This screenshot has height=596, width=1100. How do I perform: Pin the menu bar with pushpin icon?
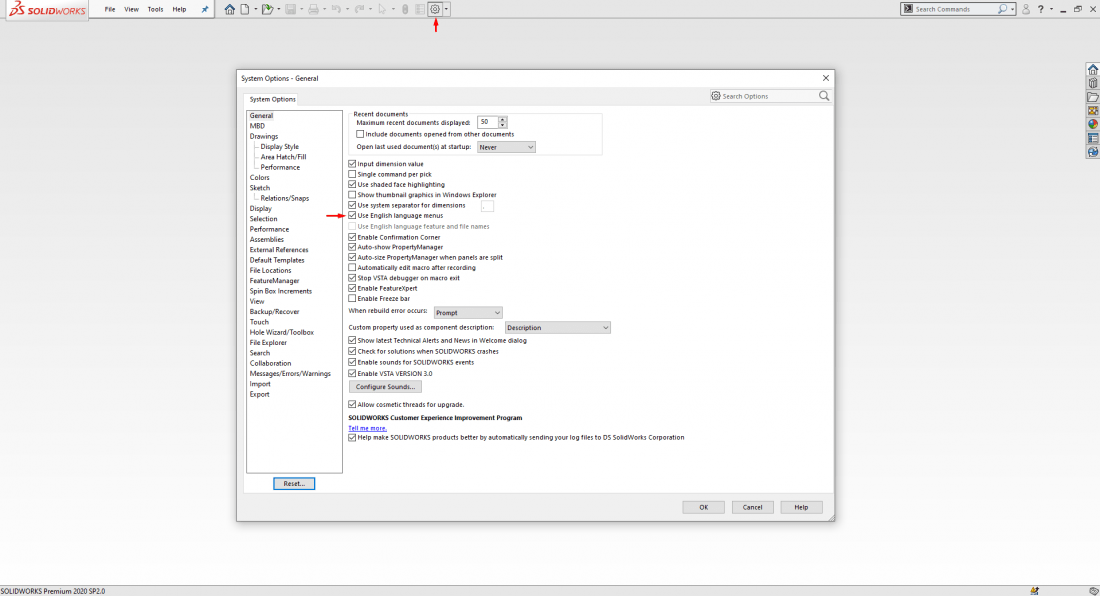[205, 9]
